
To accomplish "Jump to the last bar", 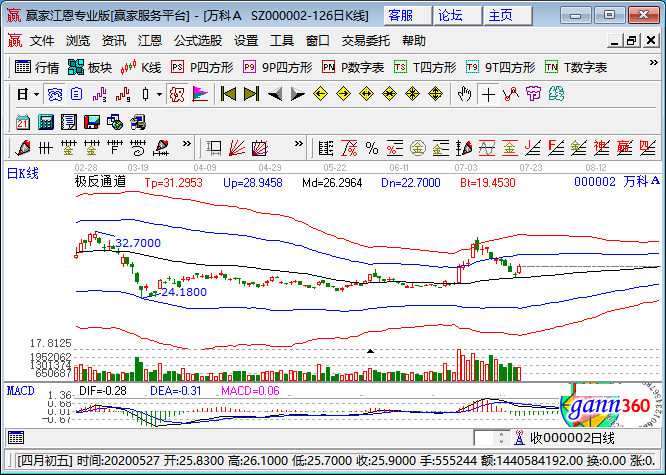I will coord(251,94).
